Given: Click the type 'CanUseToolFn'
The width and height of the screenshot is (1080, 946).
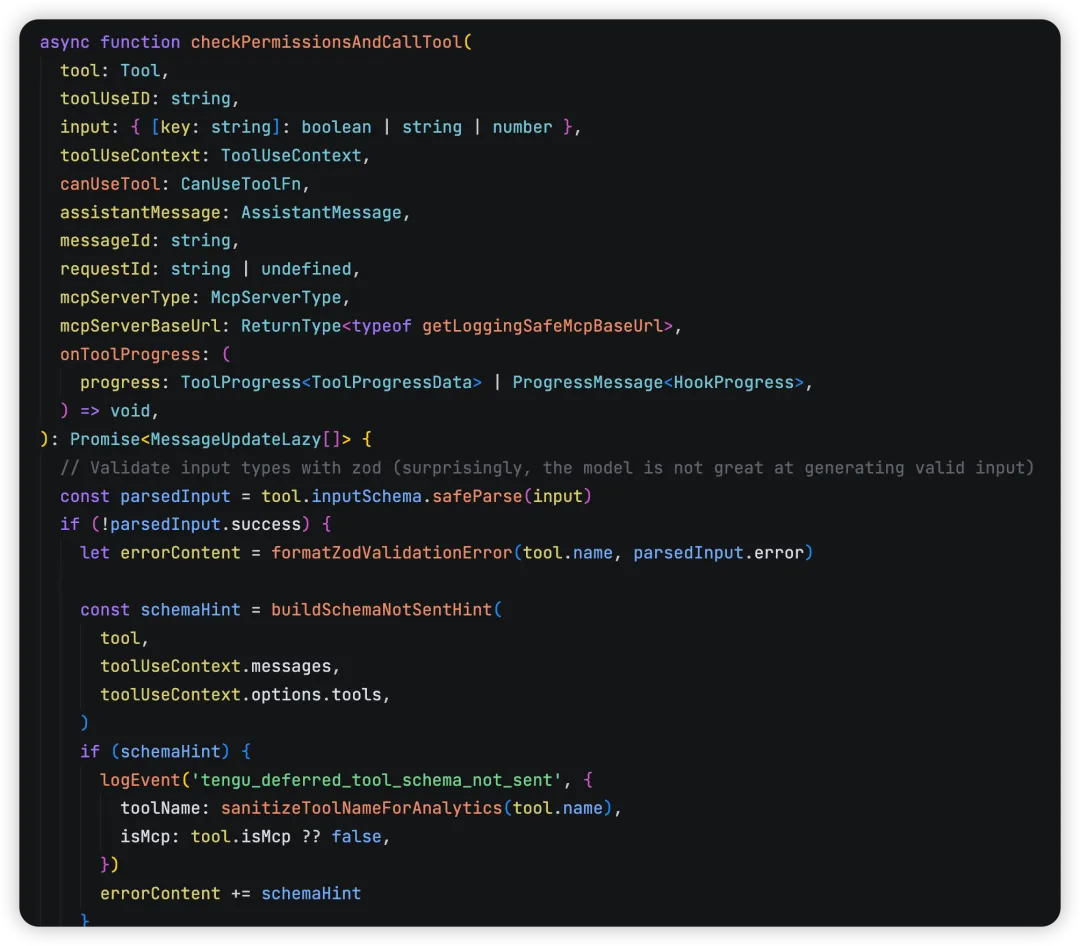Looking at the screenshot, I should click(x=240, y=184).
